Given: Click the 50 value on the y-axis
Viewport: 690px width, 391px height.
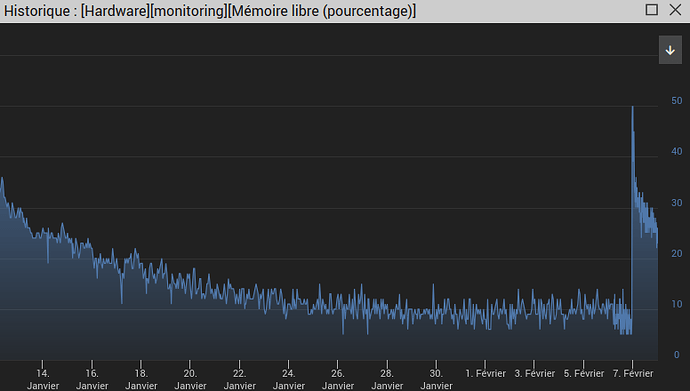Looking at the screenshot, I should [x=676, y=101].
